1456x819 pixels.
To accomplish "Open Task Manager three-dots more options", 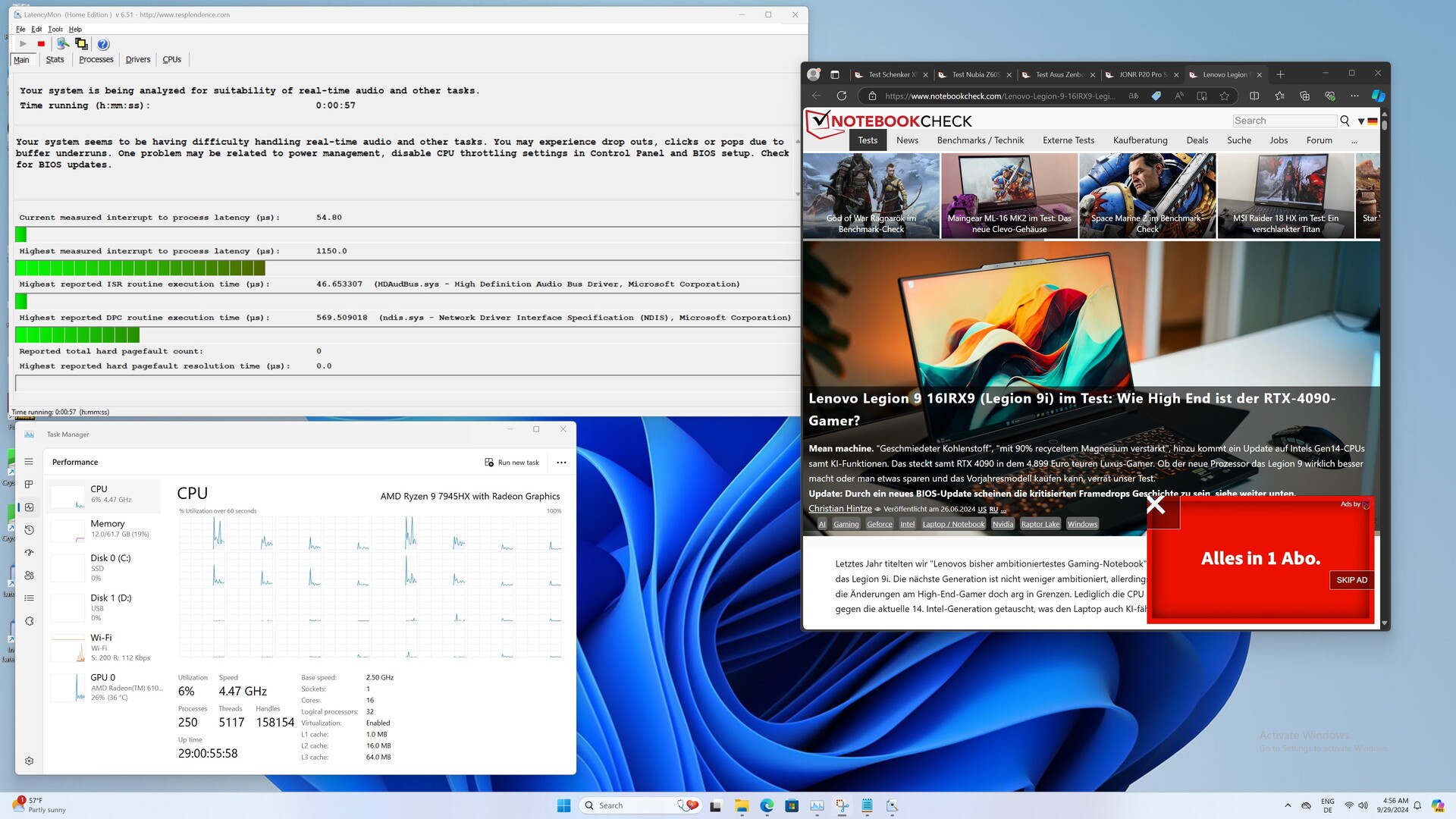I will pos(561,462).
